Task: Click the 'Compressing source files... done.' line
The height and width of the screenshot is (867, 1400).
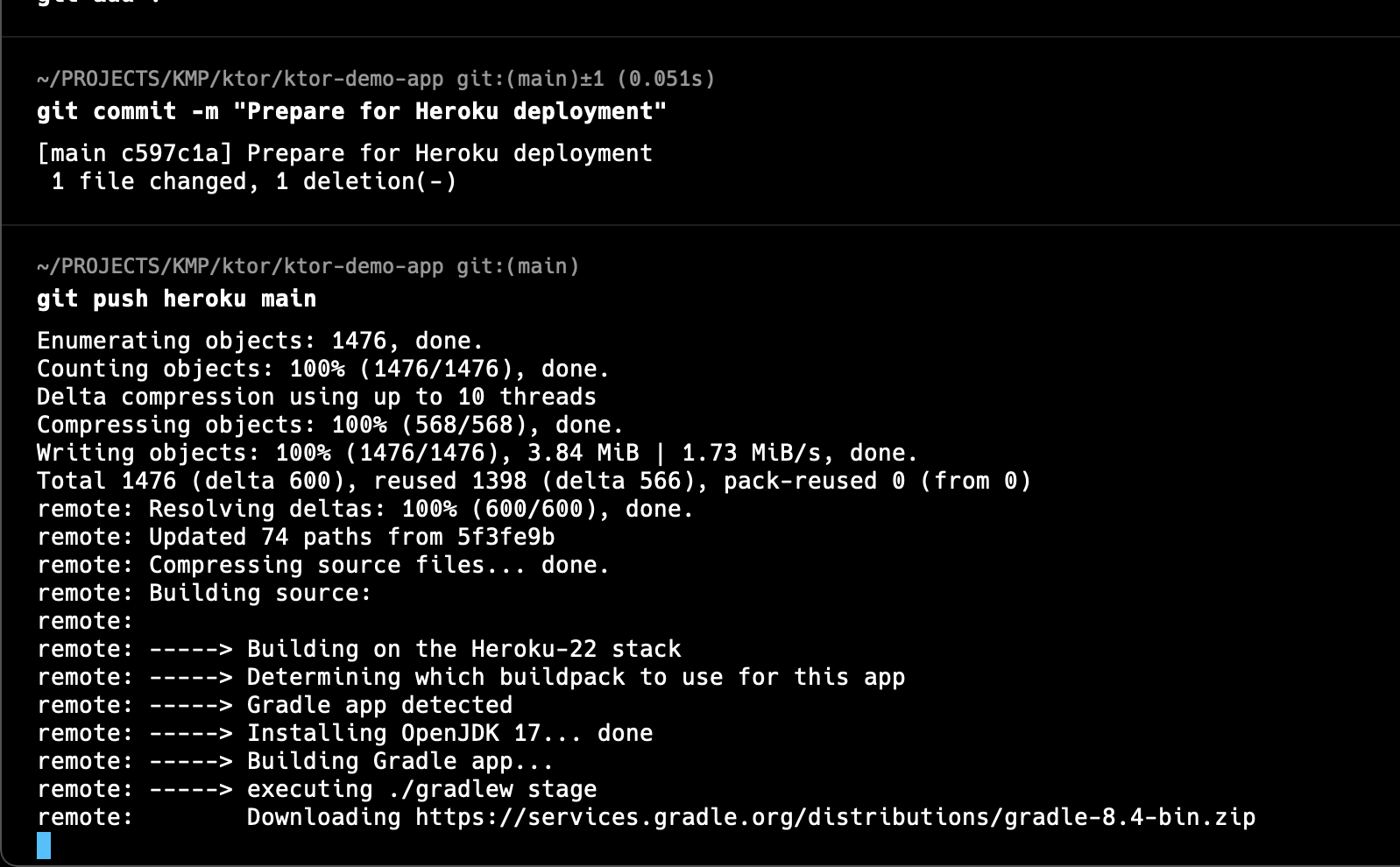Action: 323,565
